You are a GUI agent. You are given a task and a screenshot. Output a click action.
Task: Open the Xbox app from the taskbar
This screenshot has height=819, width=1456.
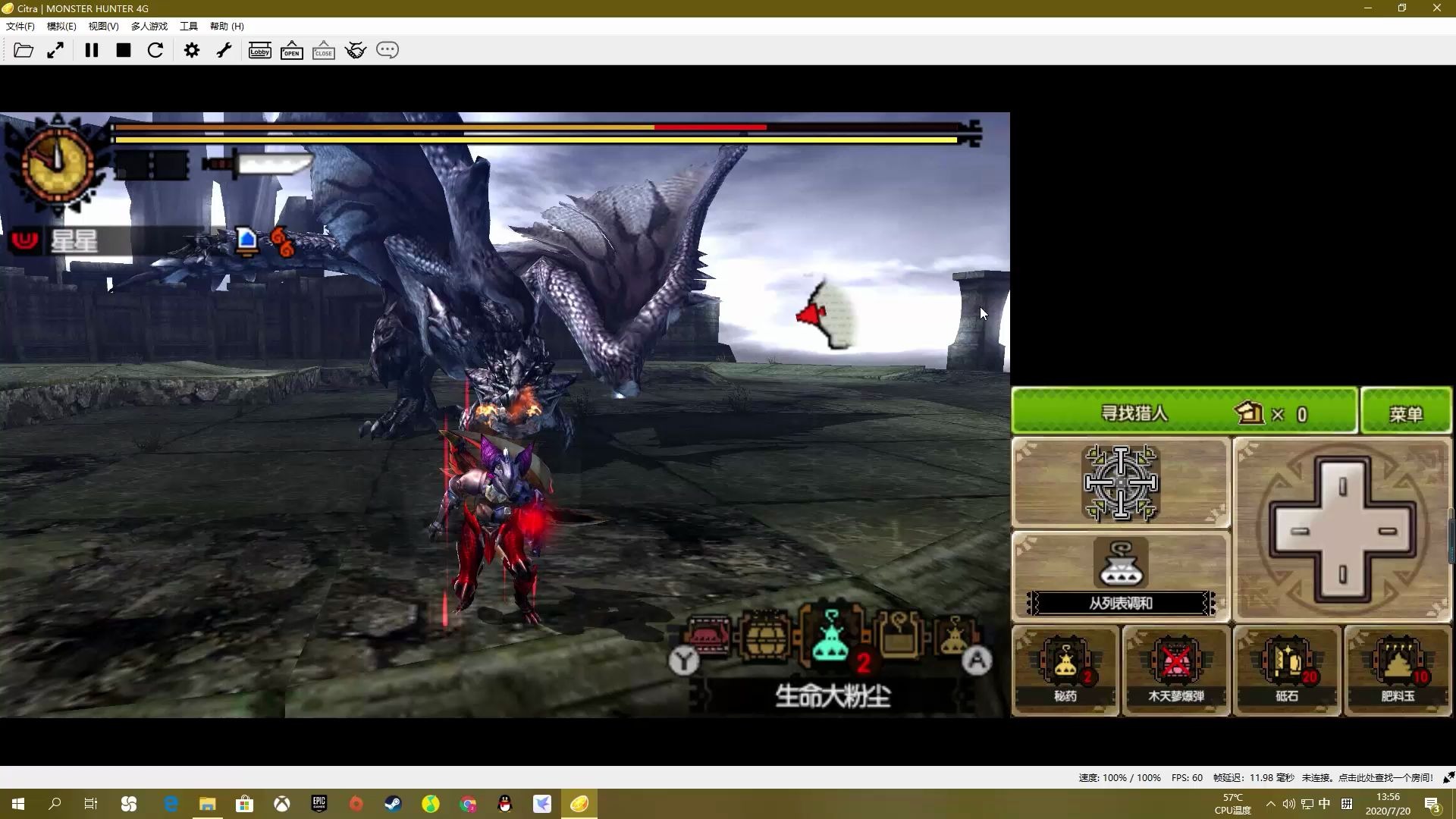pos(281,804)
